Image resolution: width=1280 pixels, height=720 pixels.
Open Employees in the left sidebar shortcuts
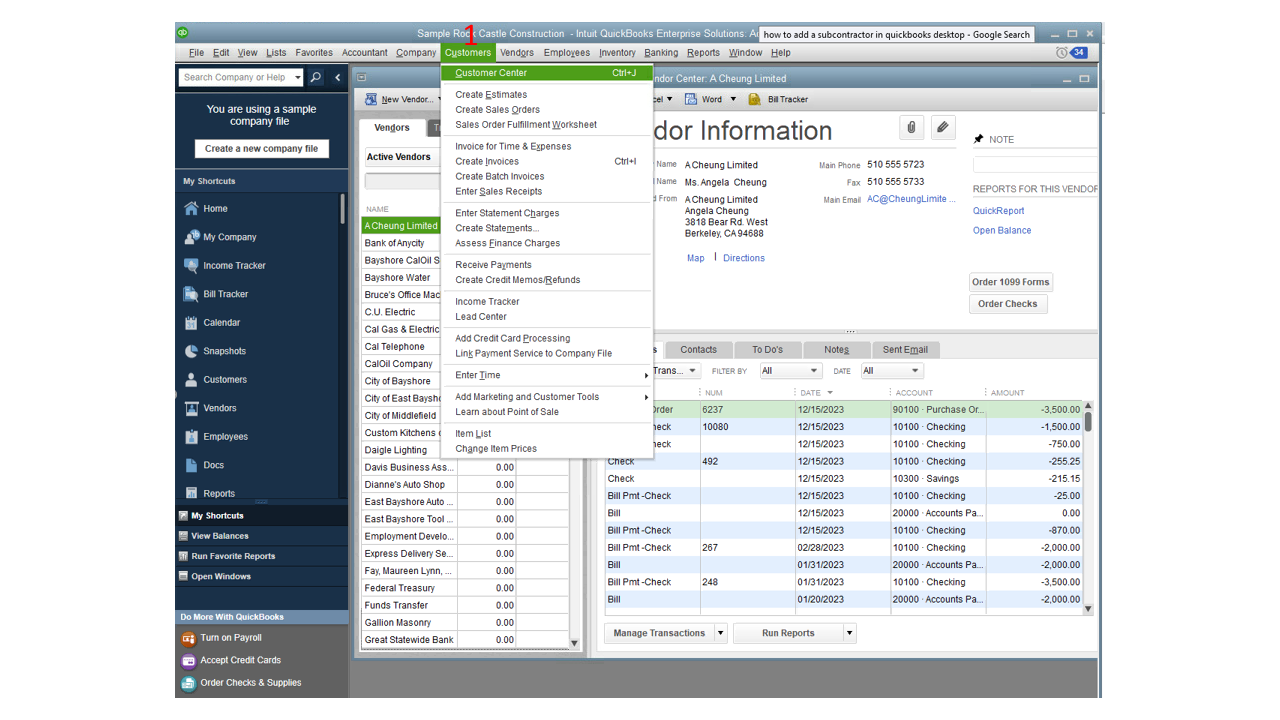[226, 437]
